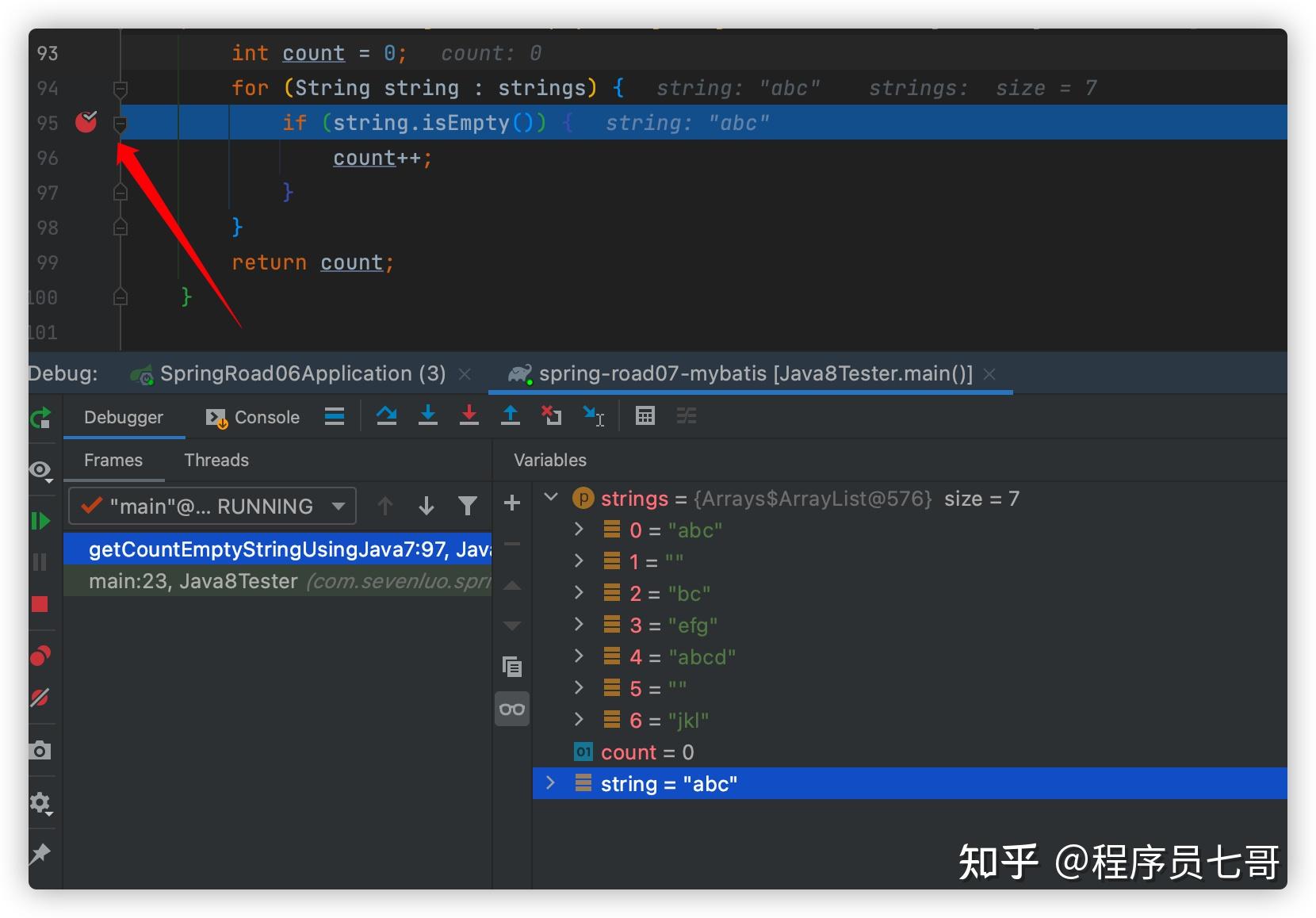This screenshot has height=918, width=1316.
Task: Click the Add Watch plus button
Action: [511, 503]
